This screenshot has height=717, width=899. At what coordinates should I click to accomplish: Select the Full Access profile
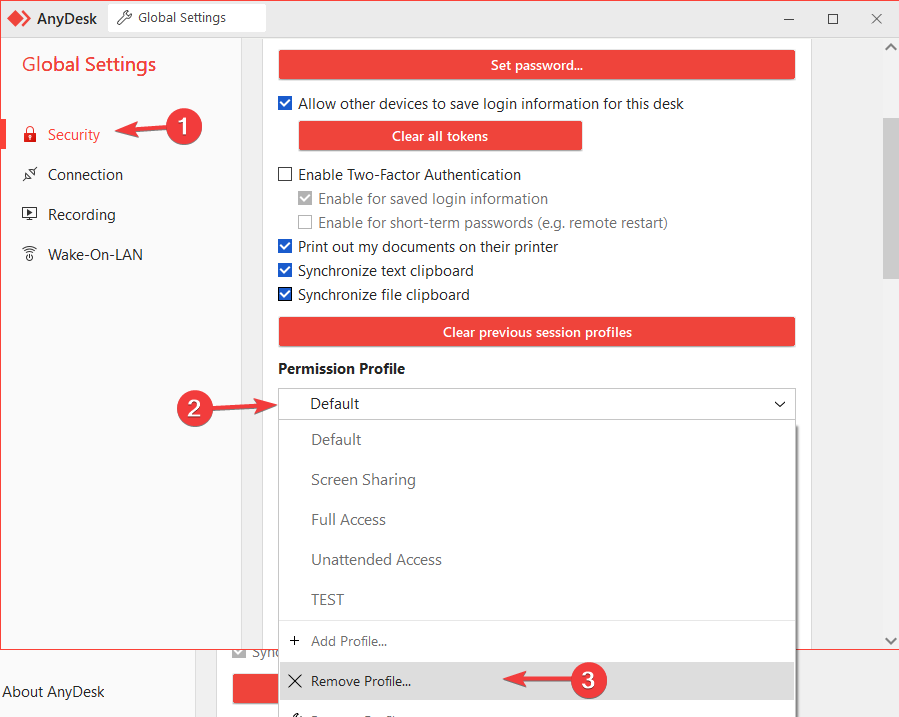pos(348,519)
